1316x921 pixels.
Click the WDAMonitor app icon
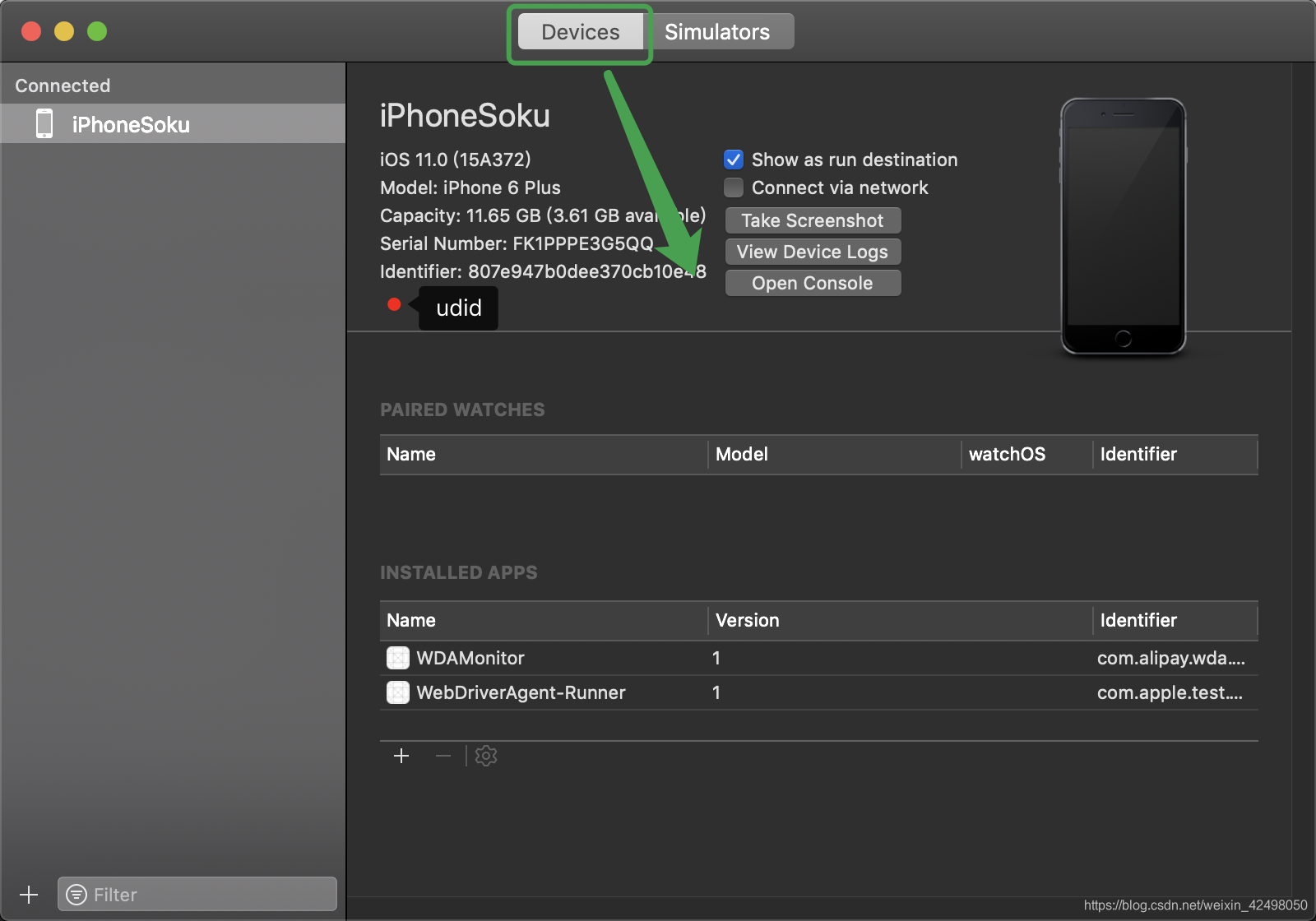coord(398,658)
